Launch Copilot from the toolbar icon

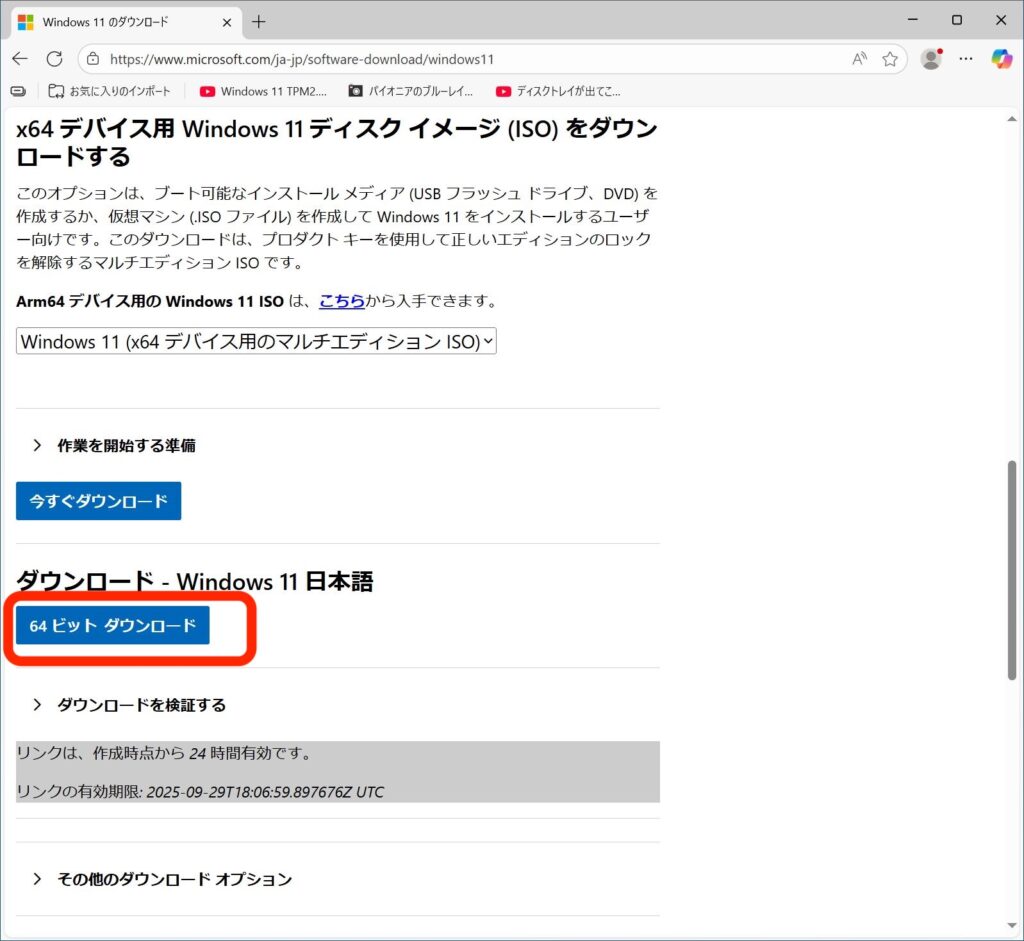[1001, 59]
